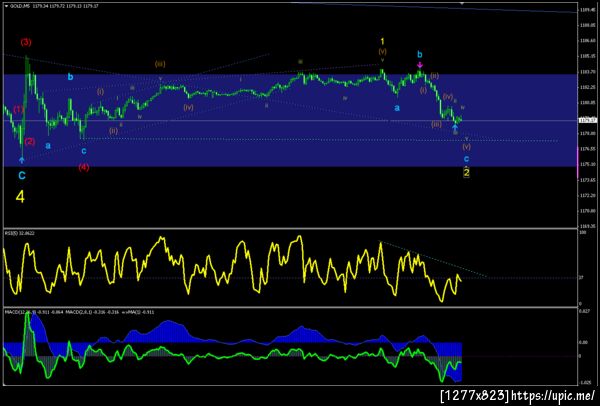Click the RSI level 37 axis label

point(581,278)
